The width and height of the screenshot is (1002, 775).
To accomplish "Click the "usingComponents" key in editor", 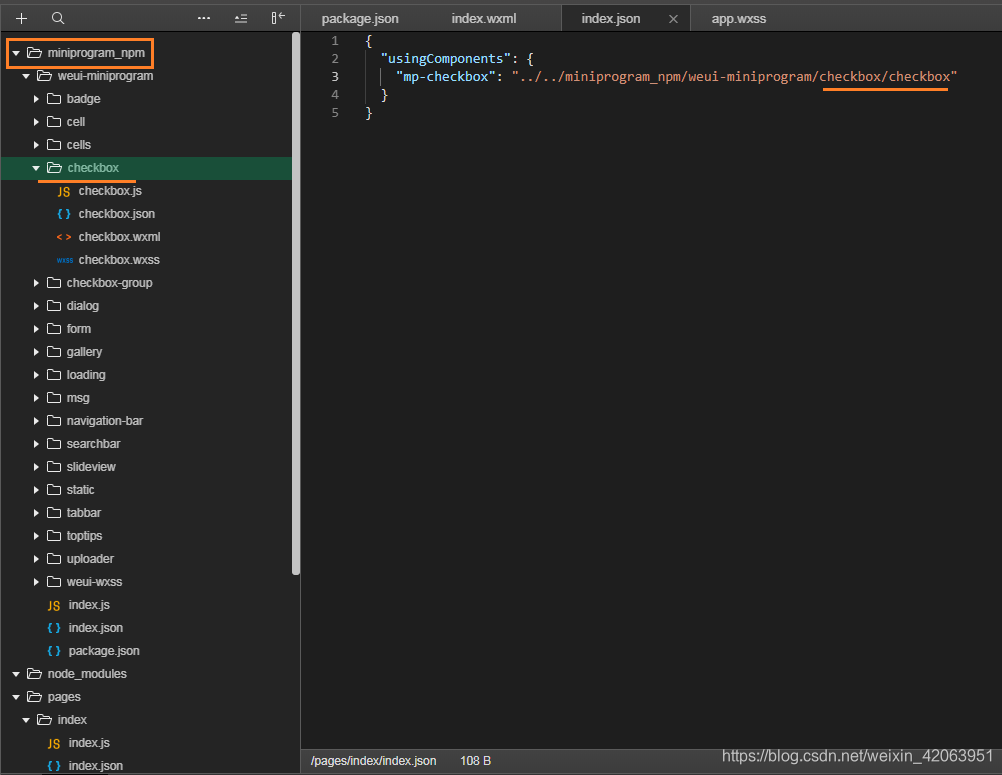I will click(445, 59).
